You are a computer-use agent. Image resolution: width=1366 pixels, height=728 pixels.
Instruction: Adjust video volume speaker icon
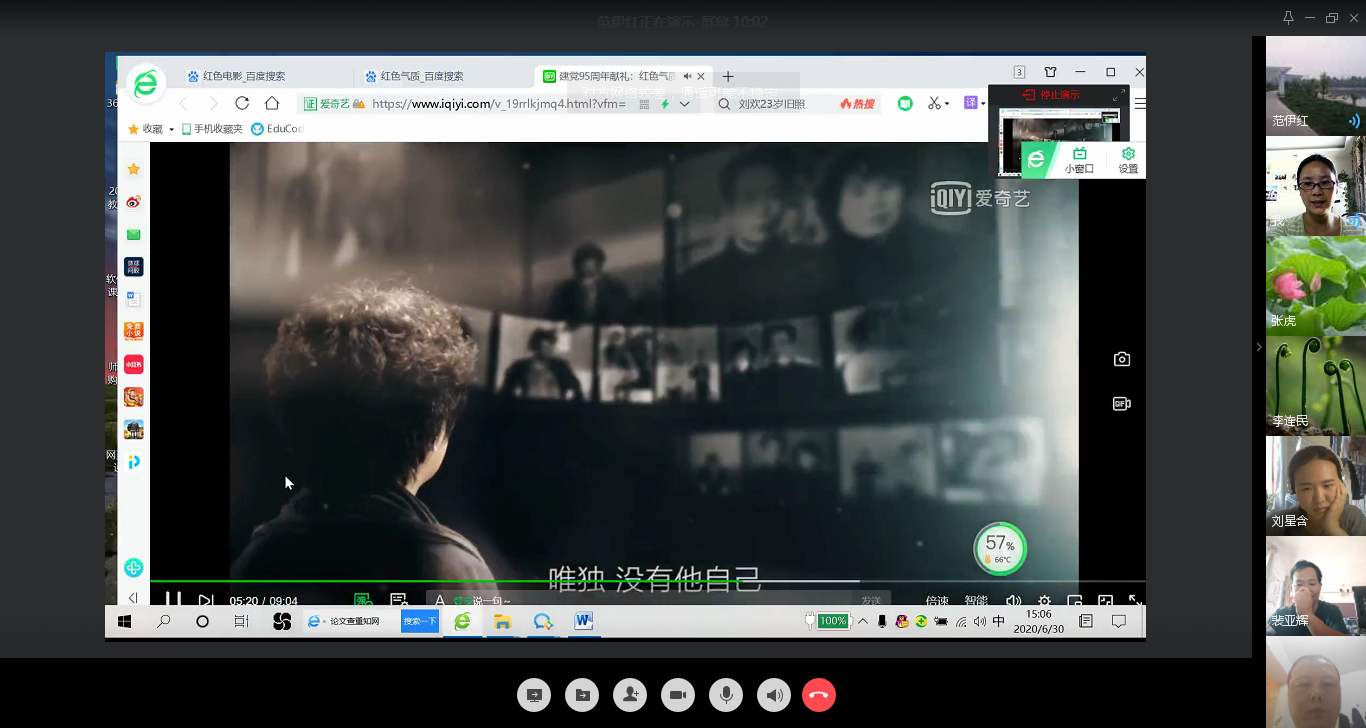pos(1014,600)
